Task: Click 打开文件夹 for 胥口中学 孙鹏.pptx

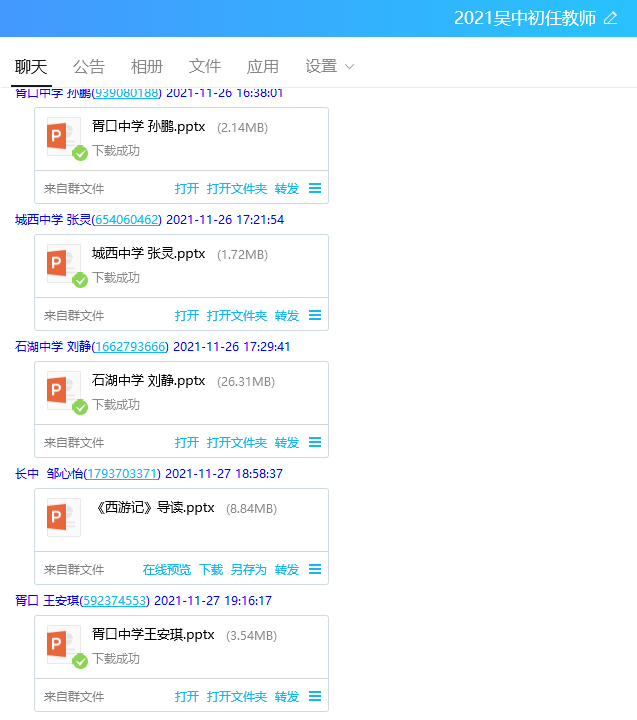Action: (x=237, y=189)
